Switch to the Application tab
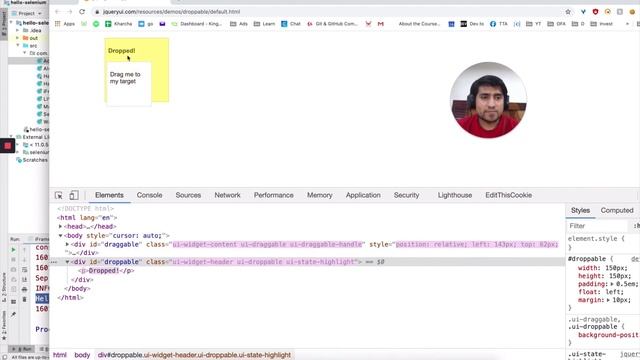 pos(363,195)
